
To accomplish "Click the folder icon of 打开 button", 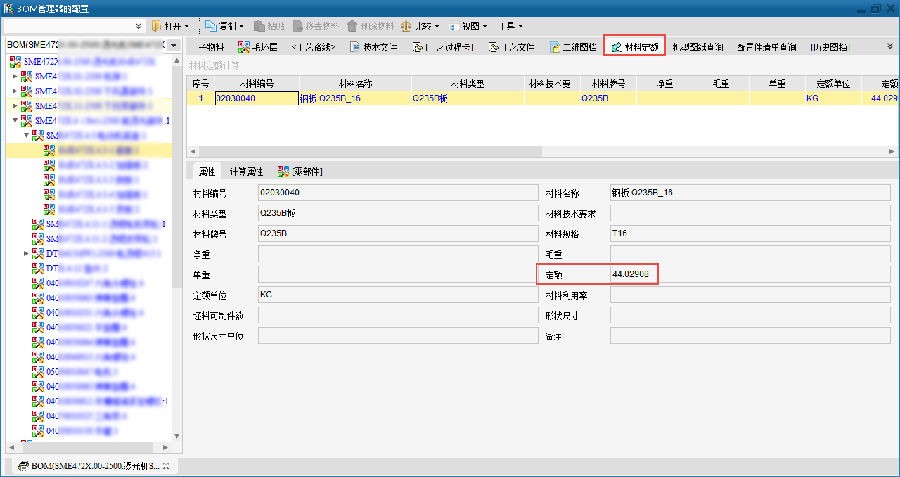I will (160, 24).
